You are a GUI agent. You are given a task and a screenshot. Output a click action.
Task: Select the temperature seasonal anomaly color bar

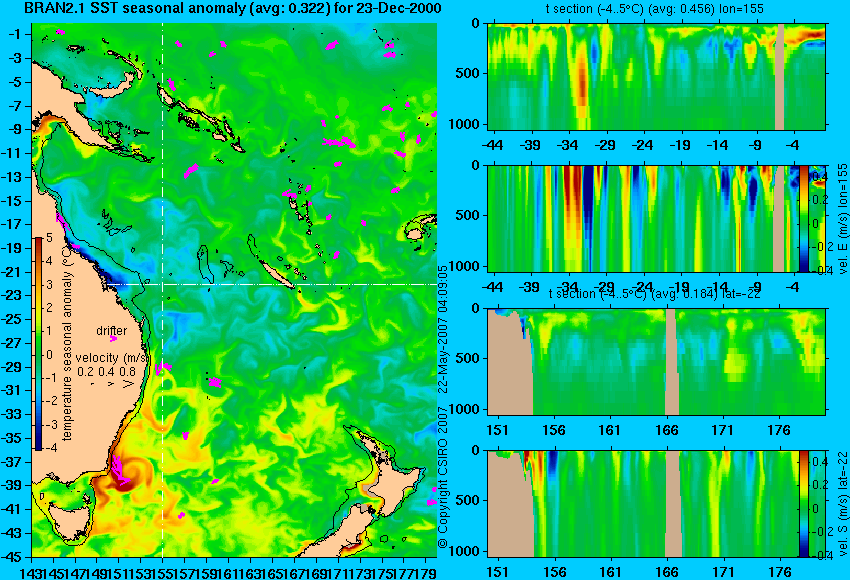coord(38,344)
